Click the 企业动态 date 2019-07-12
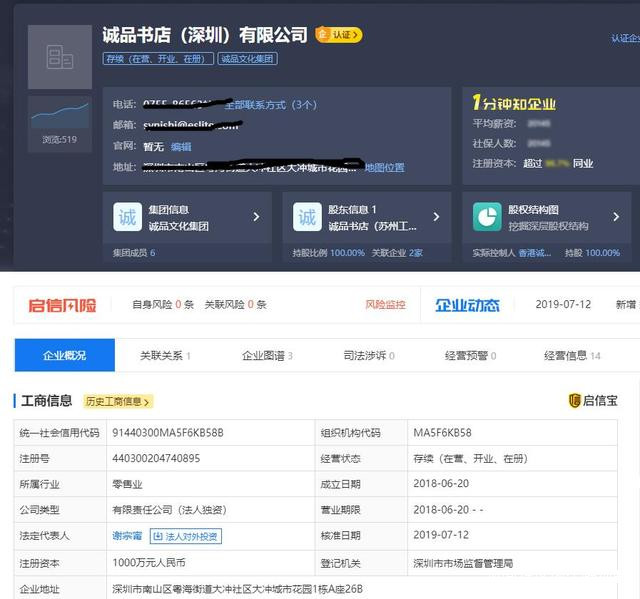Viewport: 640px width, 599px height. 563,304
